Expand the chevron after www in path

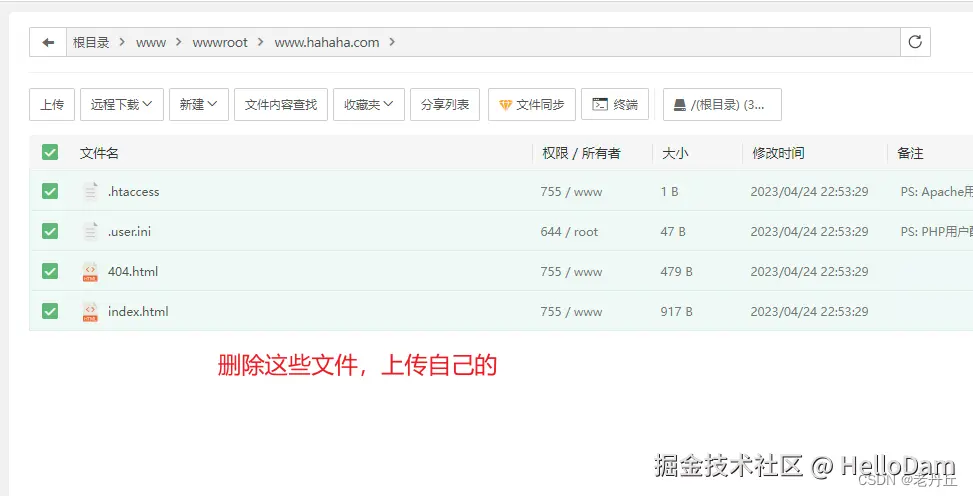point(179,42)
